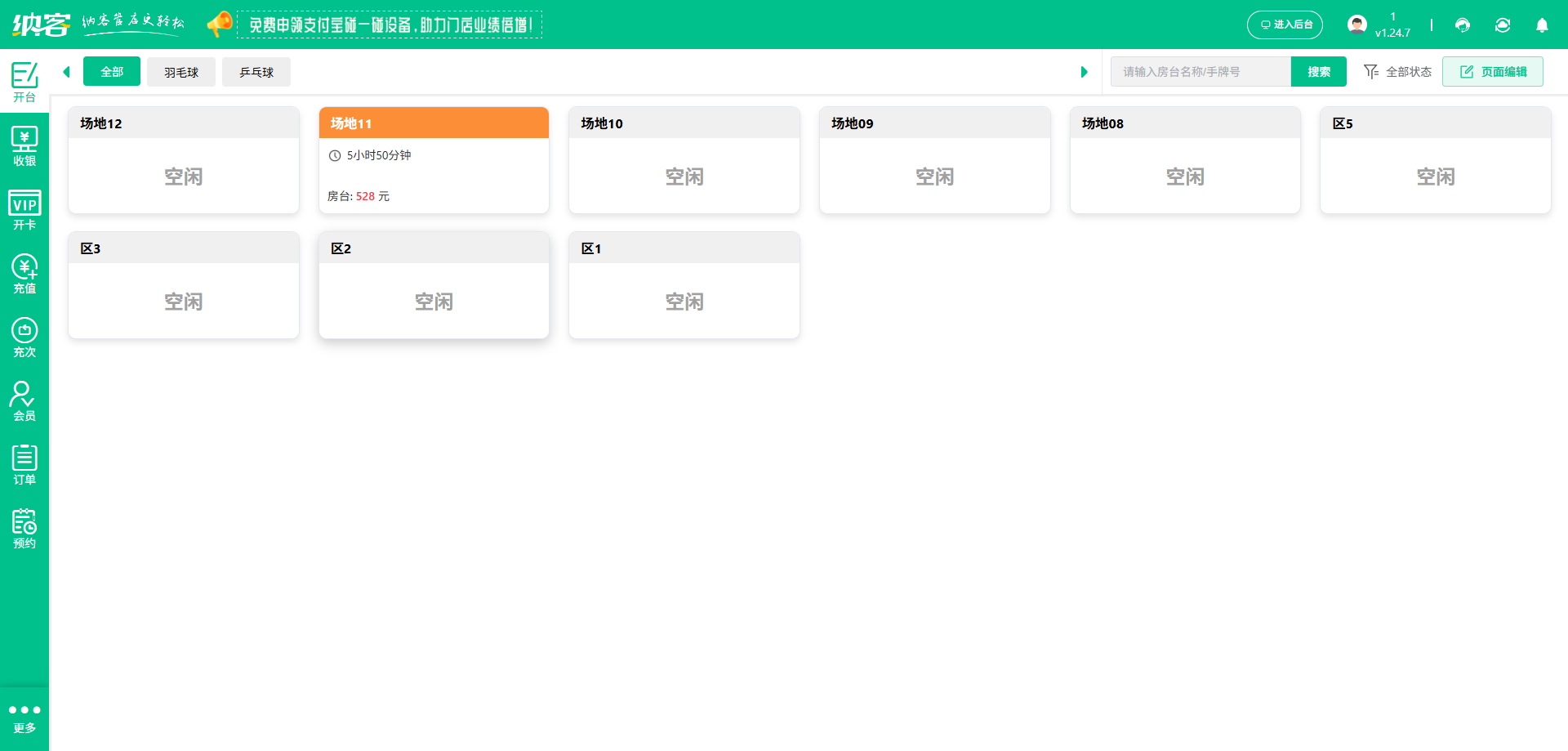Viewport: 1568px width, 751px height.
Task: Click the payment device promo banner
Action: (390, 25)
